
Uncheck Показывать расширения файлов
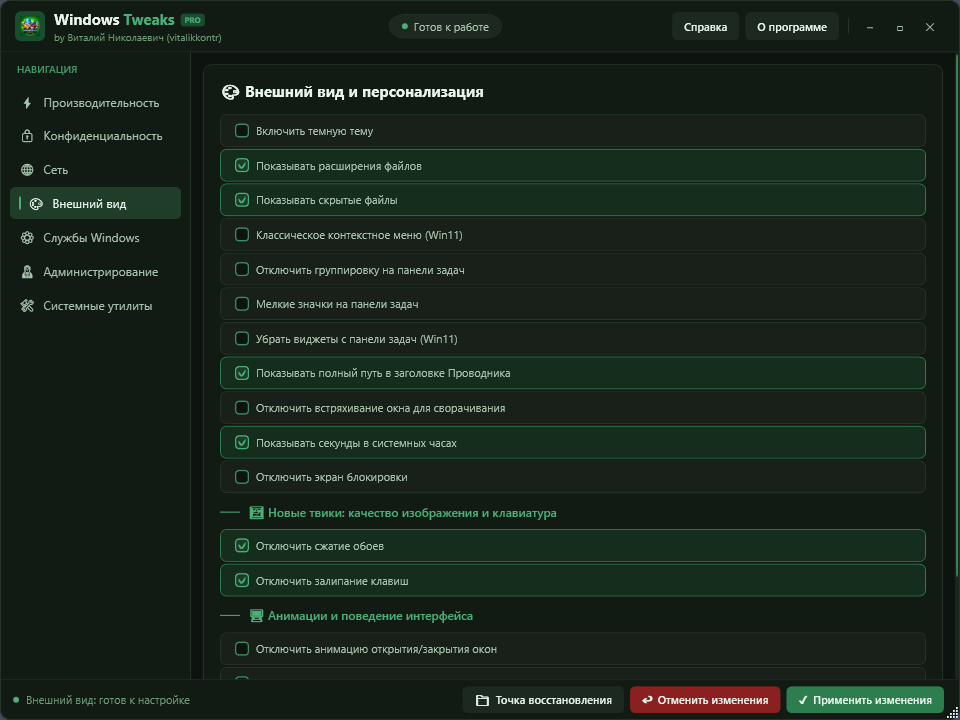coord(242,165)
